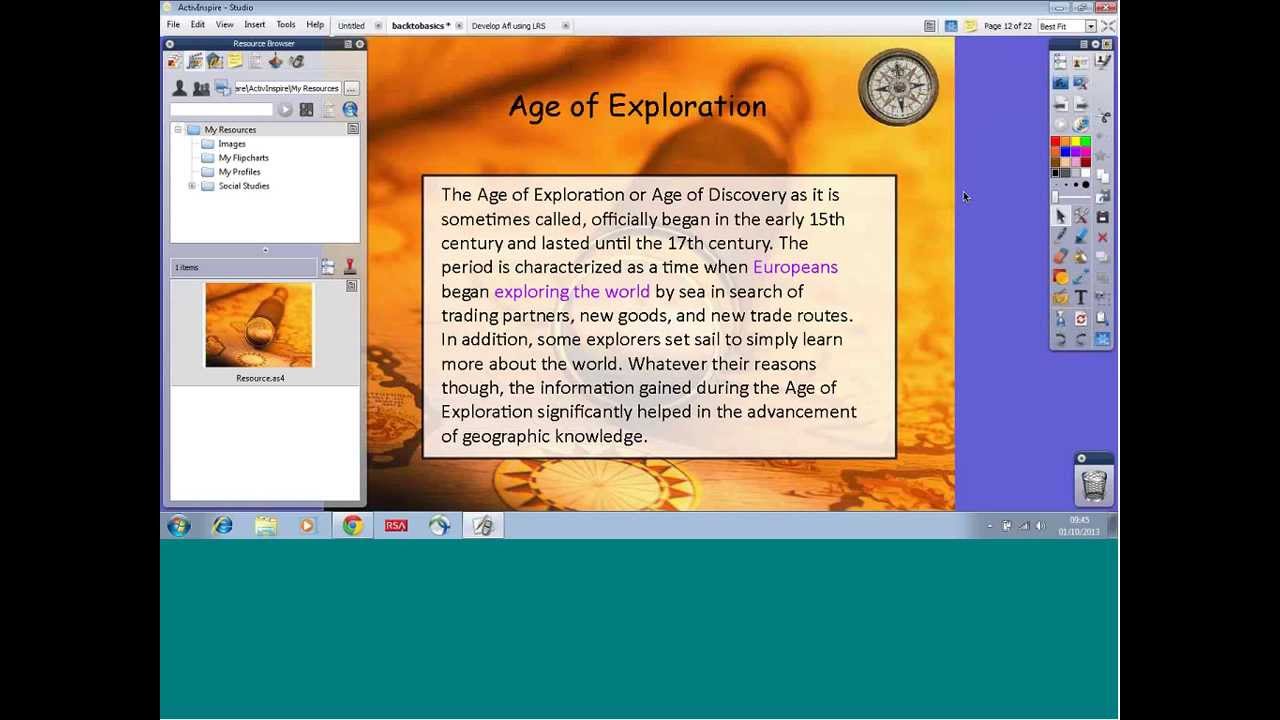This screenshot has width=1280, height=720.
Task: Click the Reset Page icon in toolbox
Action: click(x=1081, y=318)
